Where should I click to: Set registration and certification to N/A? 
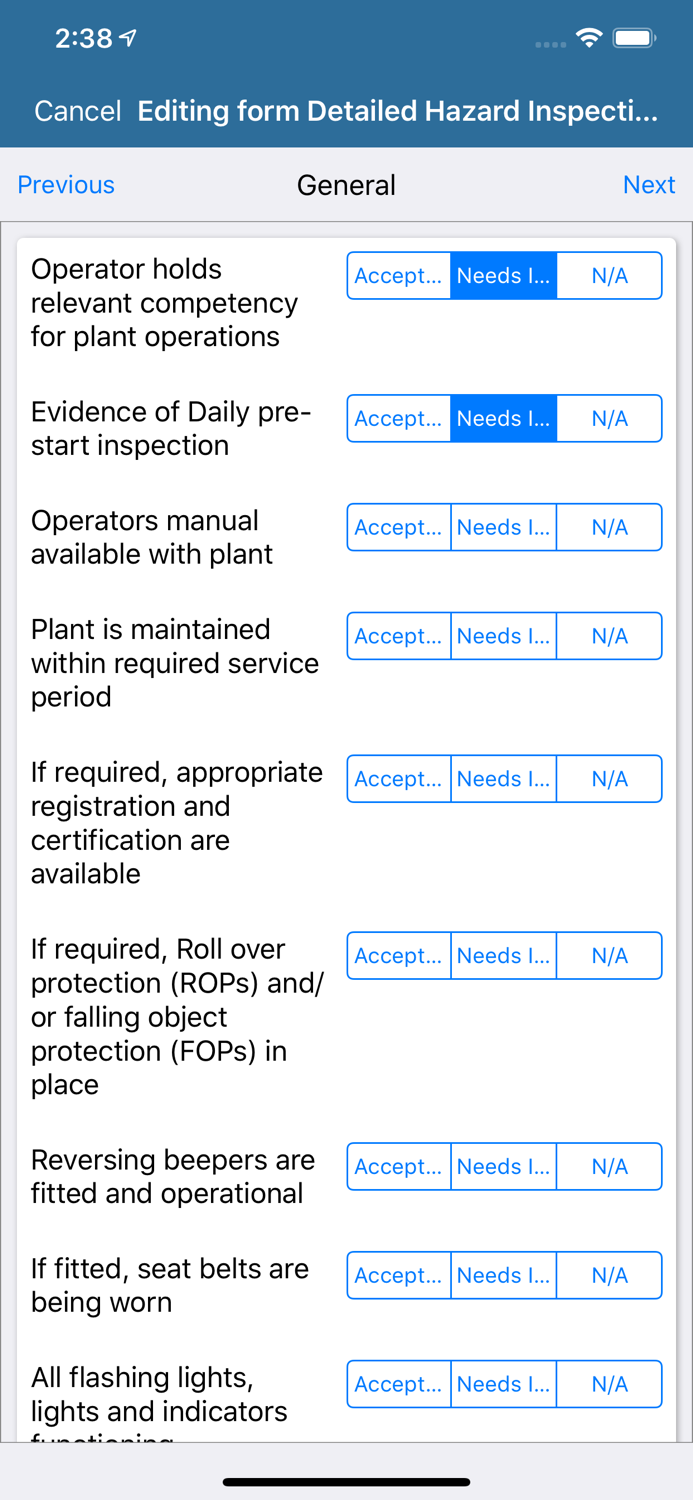tap(609, 780)
